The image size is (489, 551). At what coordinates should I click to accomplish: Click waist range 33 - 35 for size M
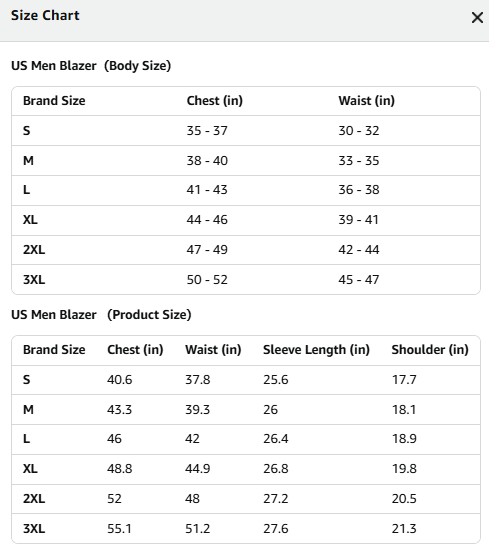pos(359,161)
